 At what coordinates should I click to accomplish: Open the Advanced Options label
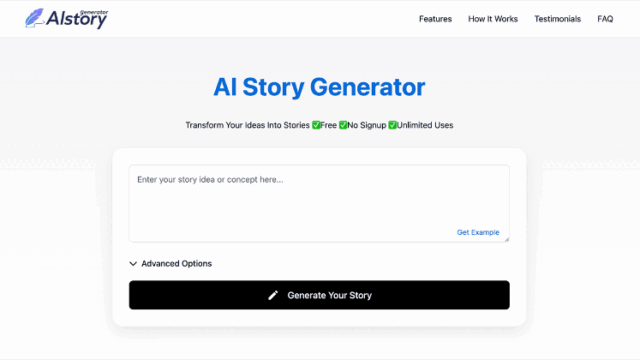176,264
